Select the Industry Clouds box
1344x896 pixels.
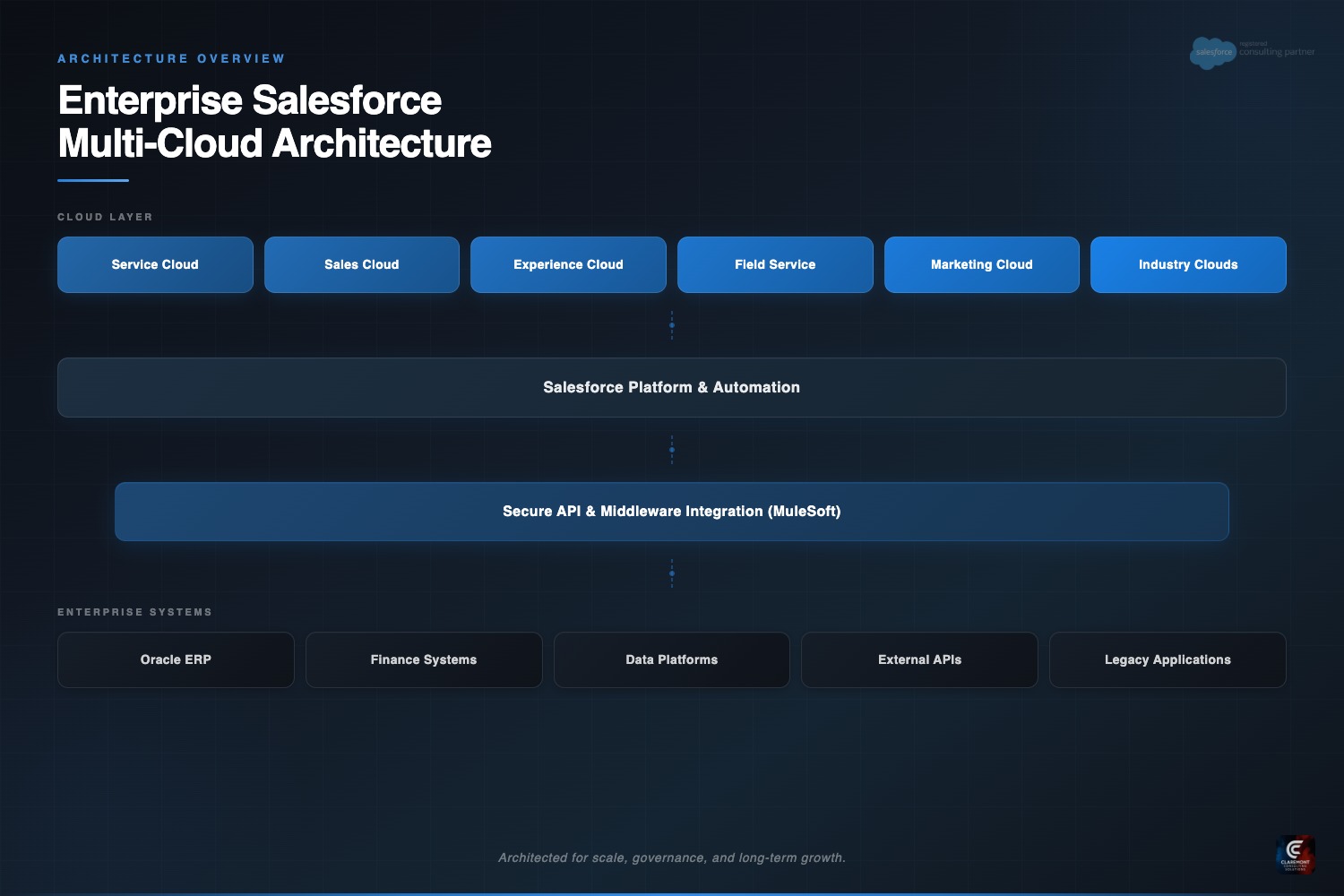pos(1188,264)
